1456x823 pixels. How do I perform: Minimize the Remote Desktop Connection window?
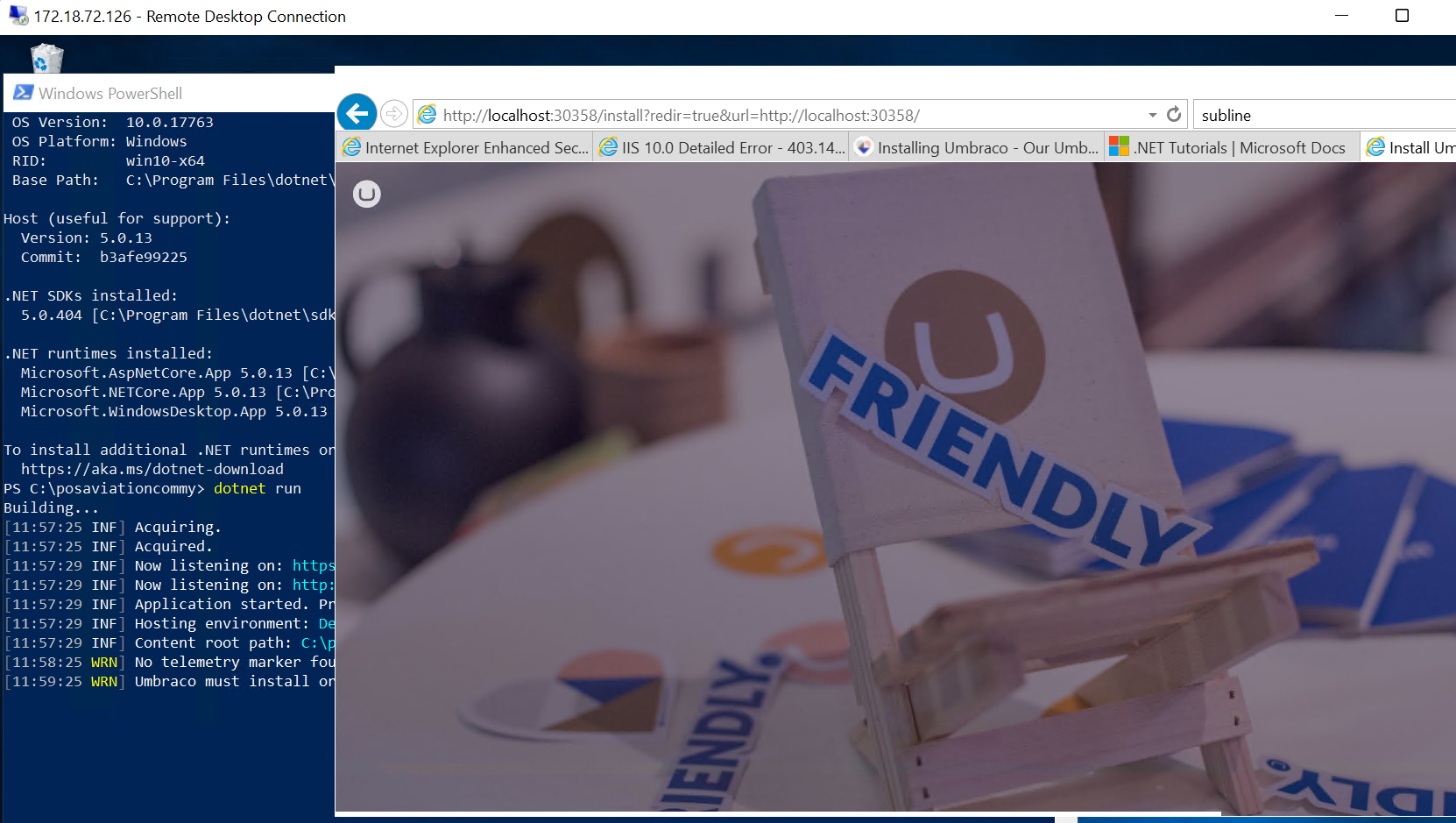1341,16
